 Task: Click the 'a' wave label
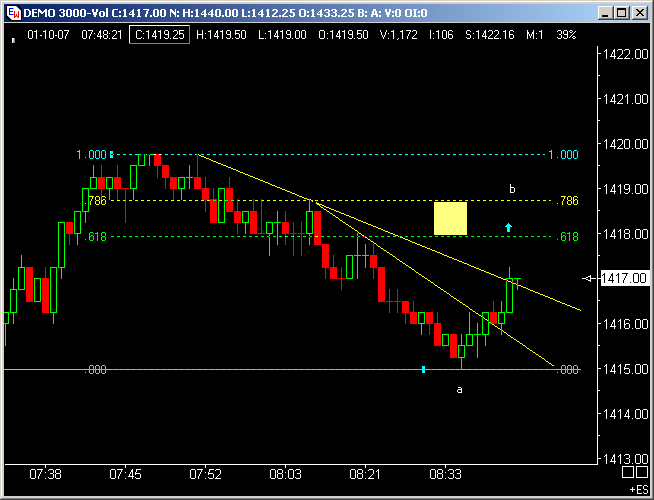pos(459,389)
